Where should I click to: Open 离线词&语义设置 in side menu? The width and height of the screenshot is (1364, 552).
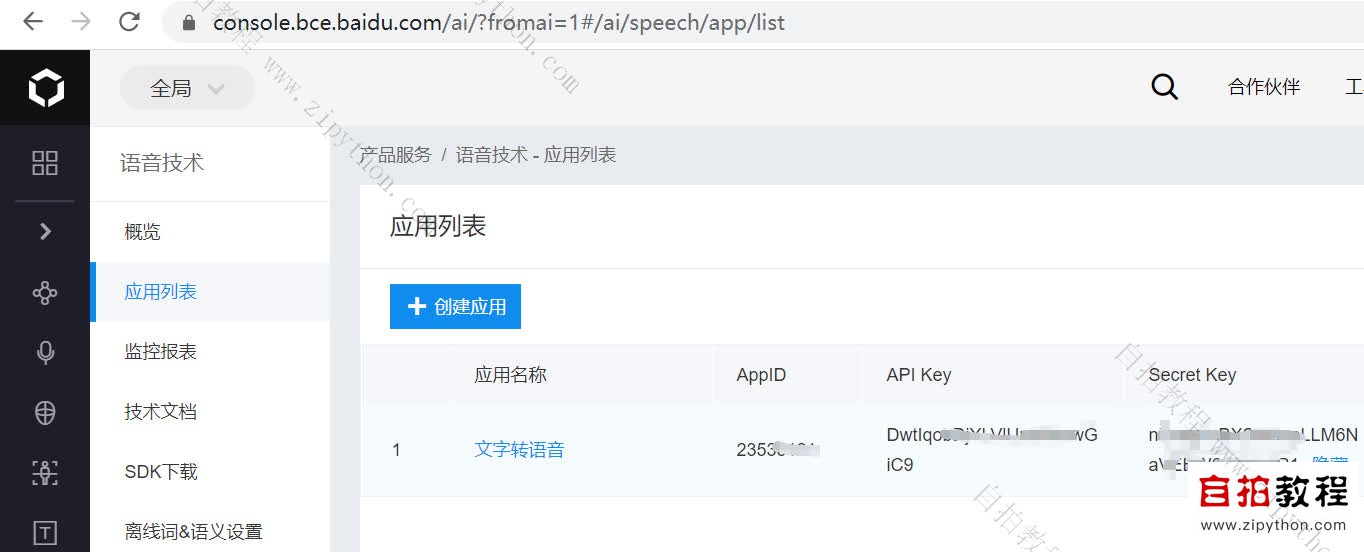click(x=193, y=532)
